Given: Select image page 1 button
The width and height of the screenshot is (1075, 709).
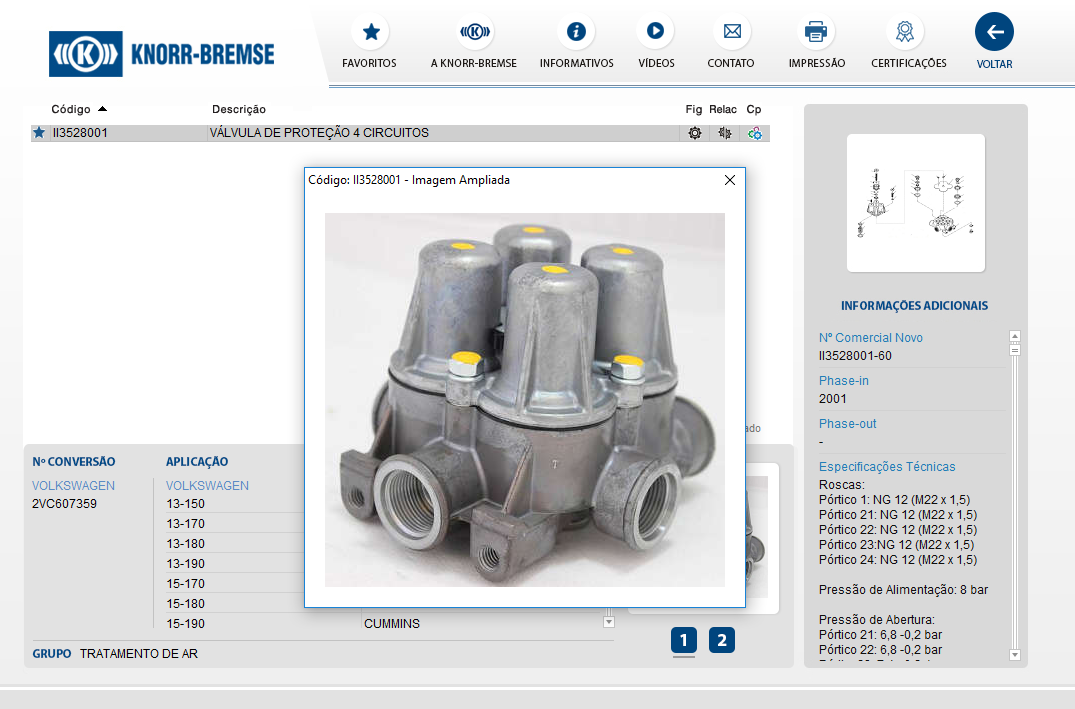Looking at the screenshot, I should [x=683, y=640].
